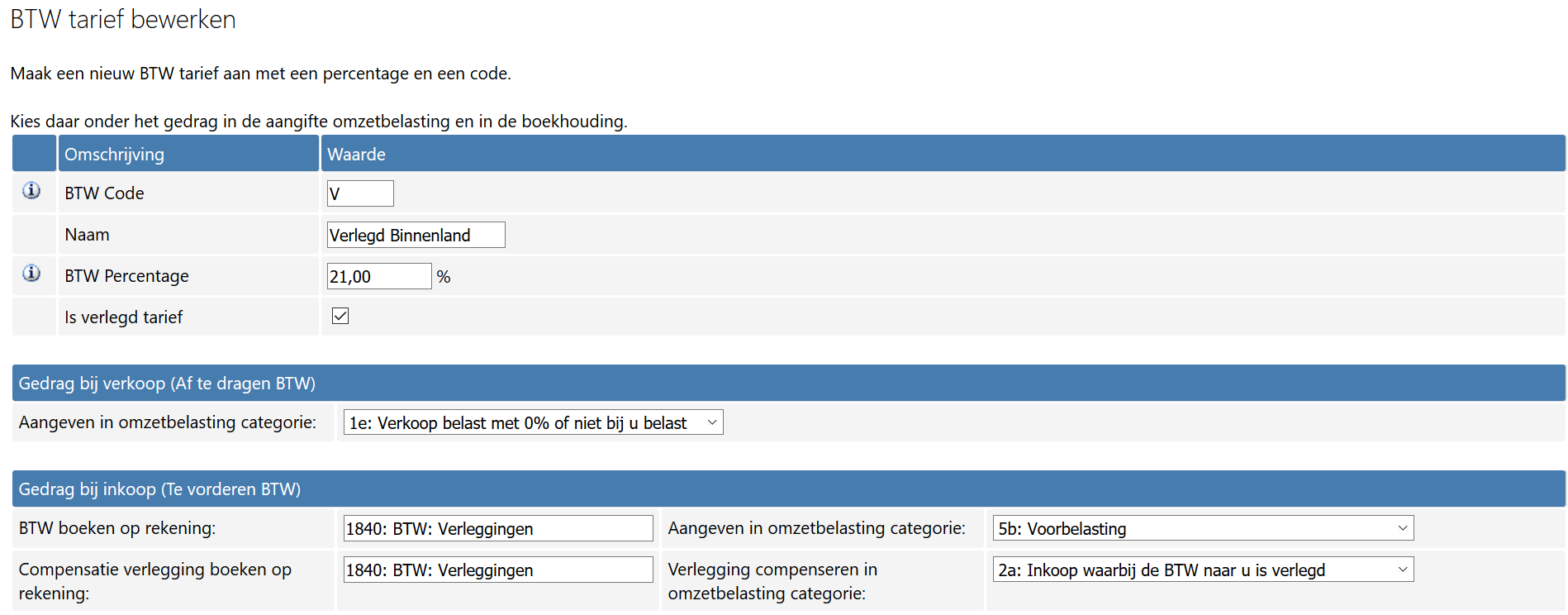1568x615 pixels.
Task: Click the 'Is verlegd tarief' label
Action: 123,317
